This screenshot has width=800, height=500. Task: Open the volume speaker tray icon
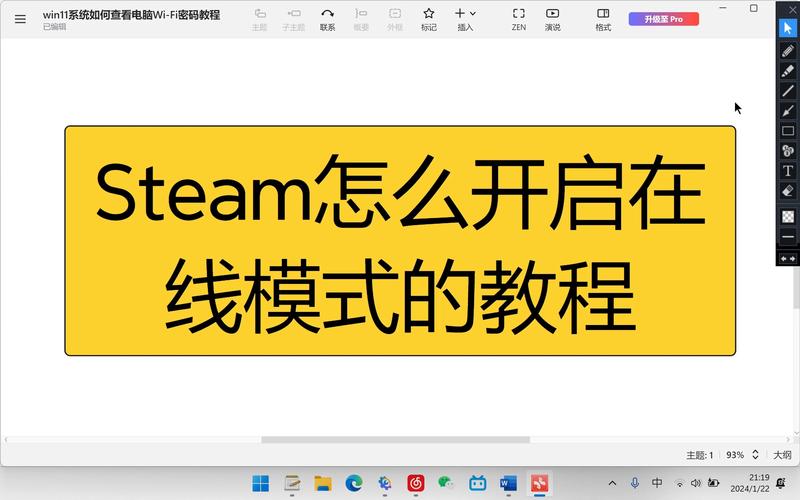(695, 483)
